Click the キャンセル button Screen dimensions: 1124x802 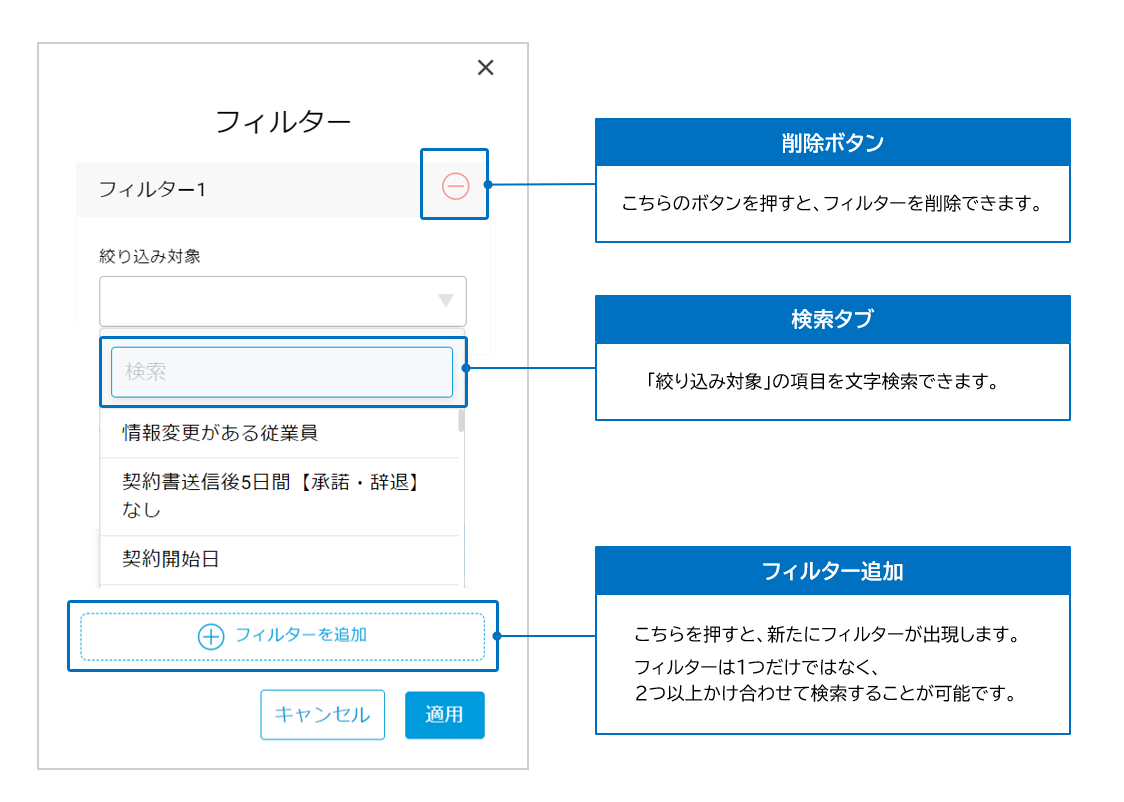click(323, 715)
